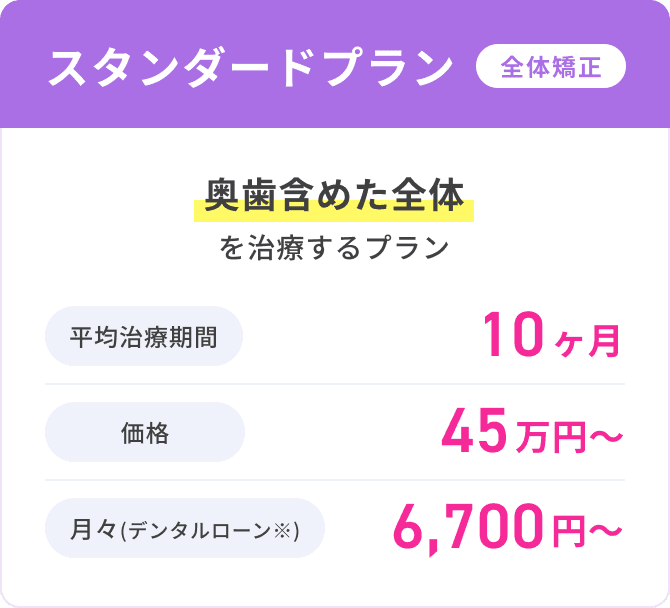
Task: Select the 平均治療期間 label pill
Action: coord(144,336)
